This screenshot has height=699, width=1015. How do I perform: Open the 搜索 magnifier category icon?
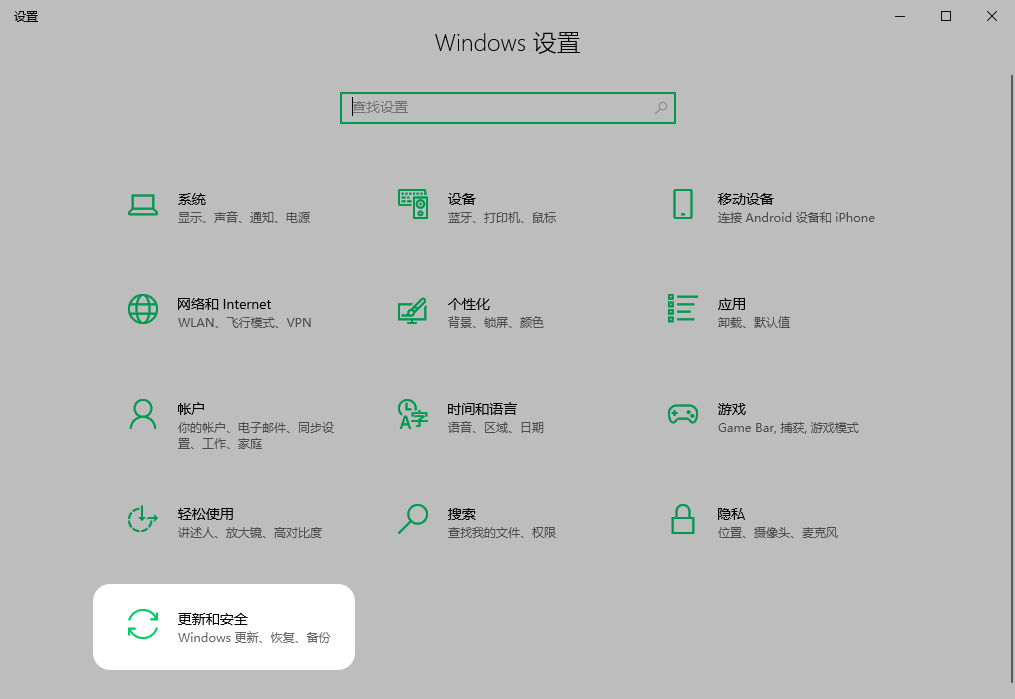(413, 519)
